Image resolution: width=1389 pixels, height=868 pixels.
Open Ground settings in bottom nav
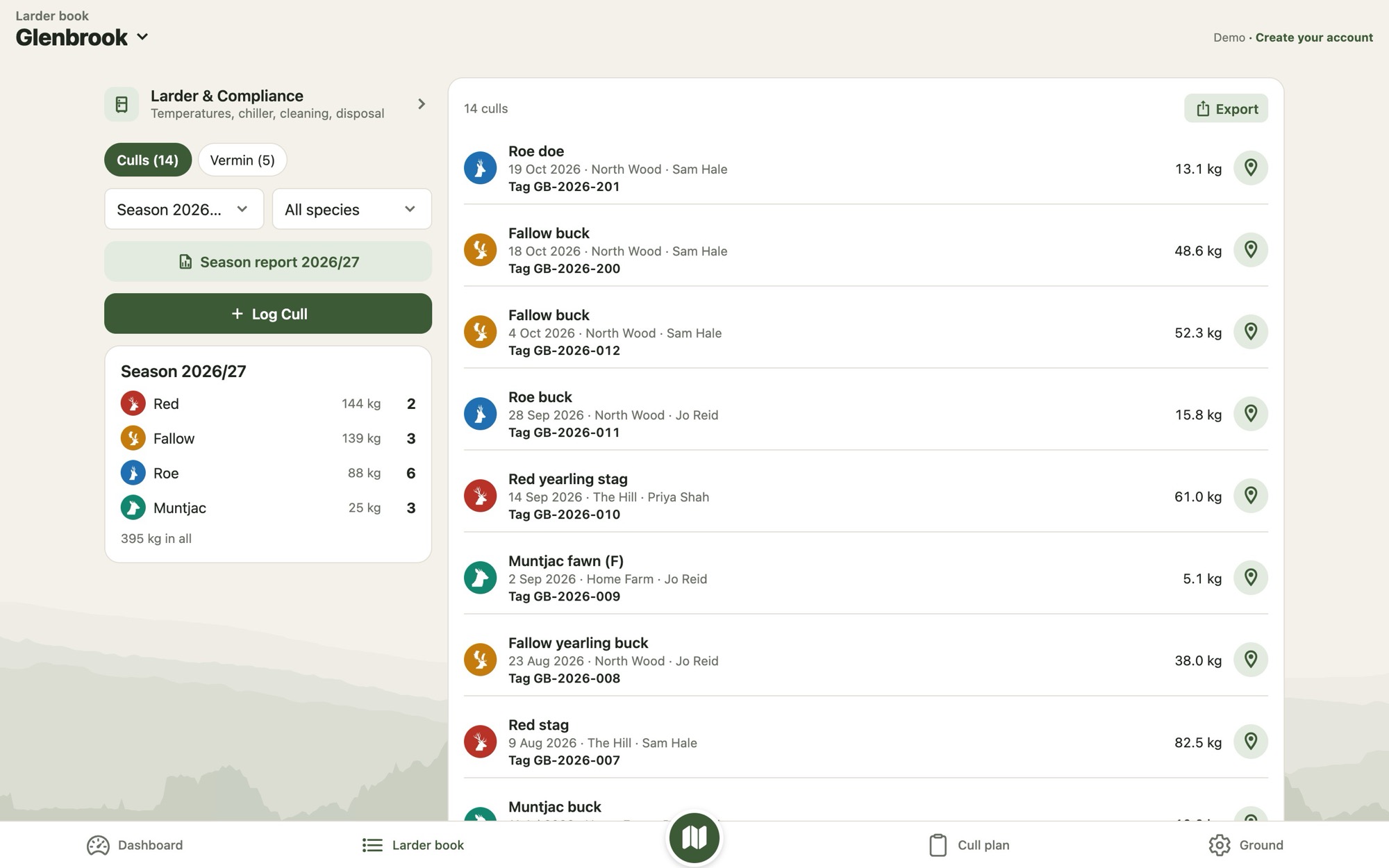click(x=1246, y=845)
